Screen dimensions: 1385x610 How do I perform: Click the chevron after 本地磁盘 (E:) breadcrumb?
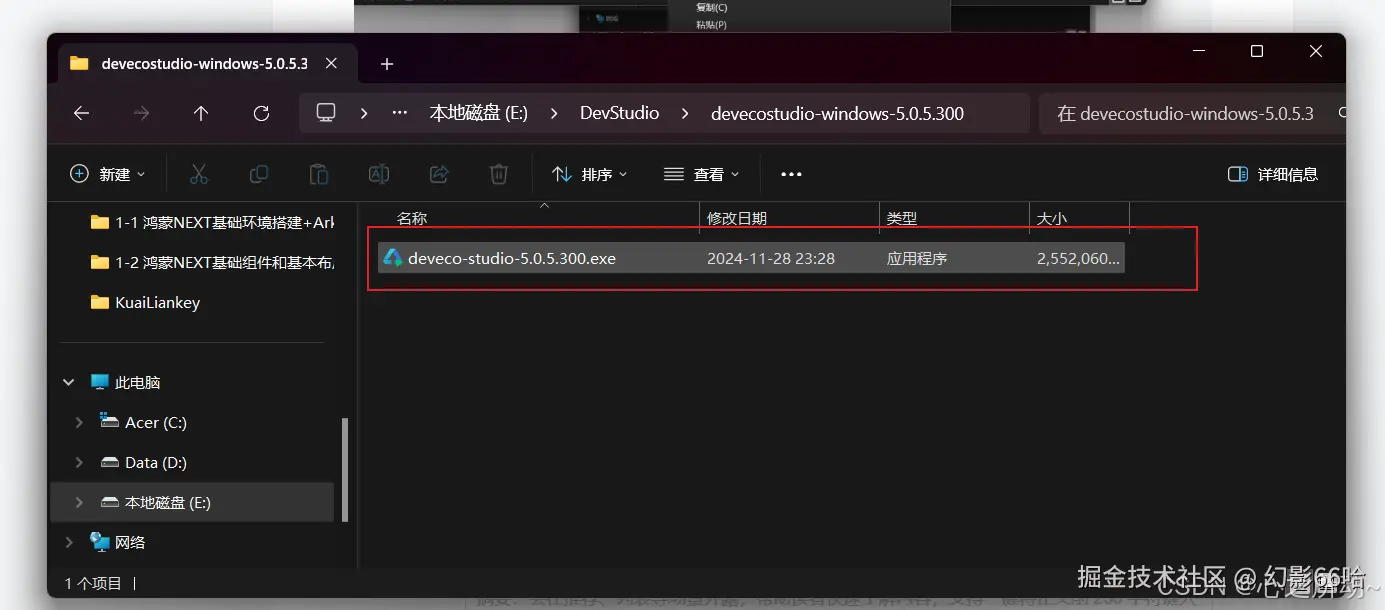coord(555,113)
